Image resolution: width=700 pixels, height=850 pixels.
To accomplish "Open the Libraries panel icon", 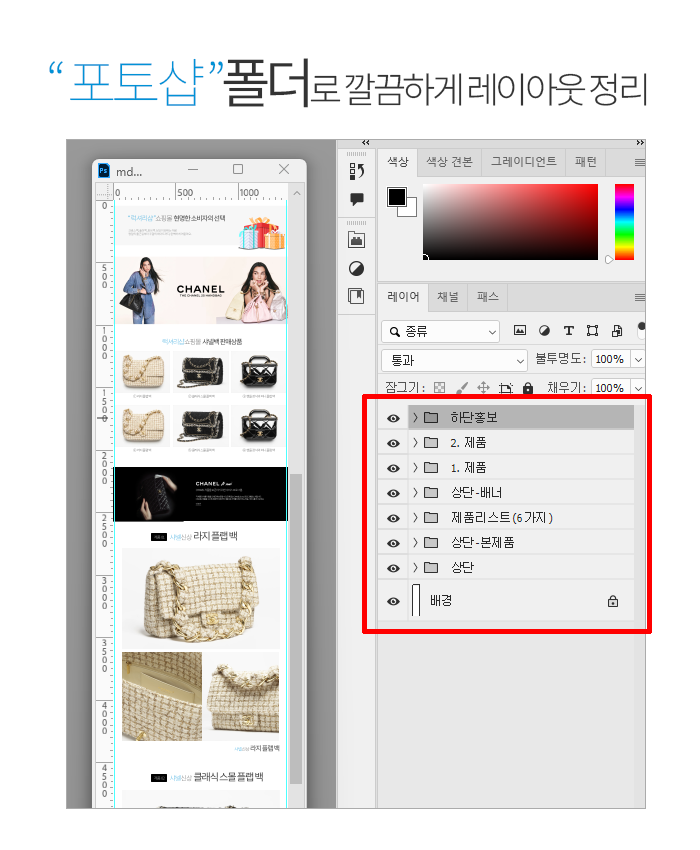I will pyautogui.click(x=356, y=240).
